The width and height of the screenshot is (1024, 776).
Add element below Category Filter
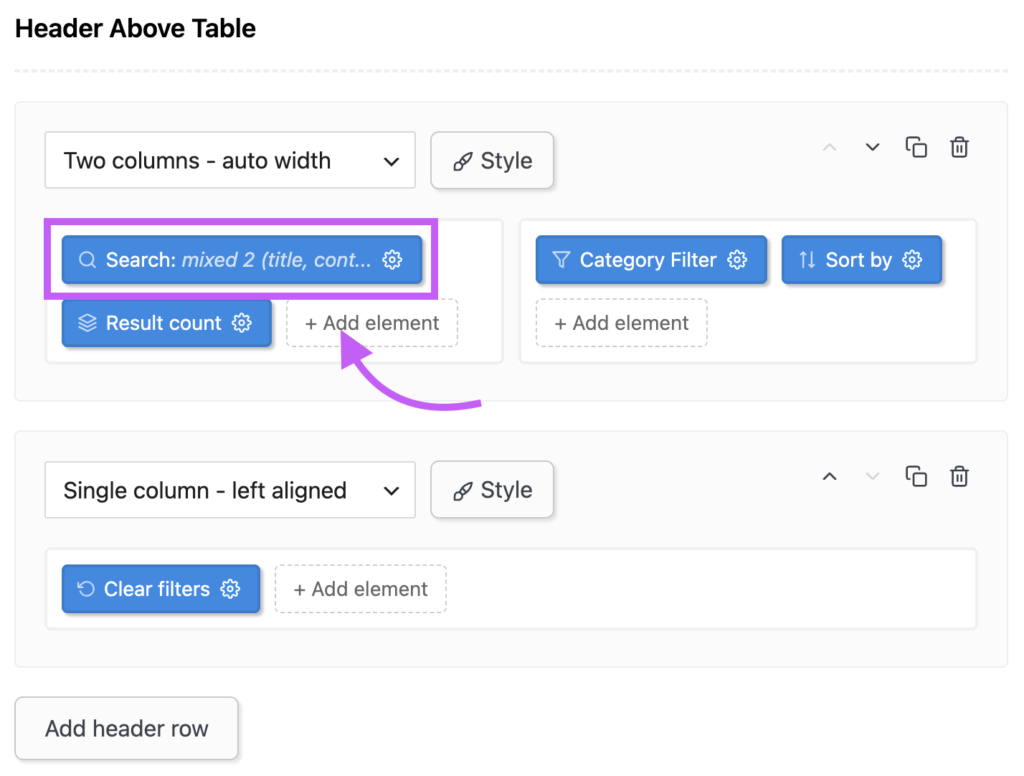point(622,323)
